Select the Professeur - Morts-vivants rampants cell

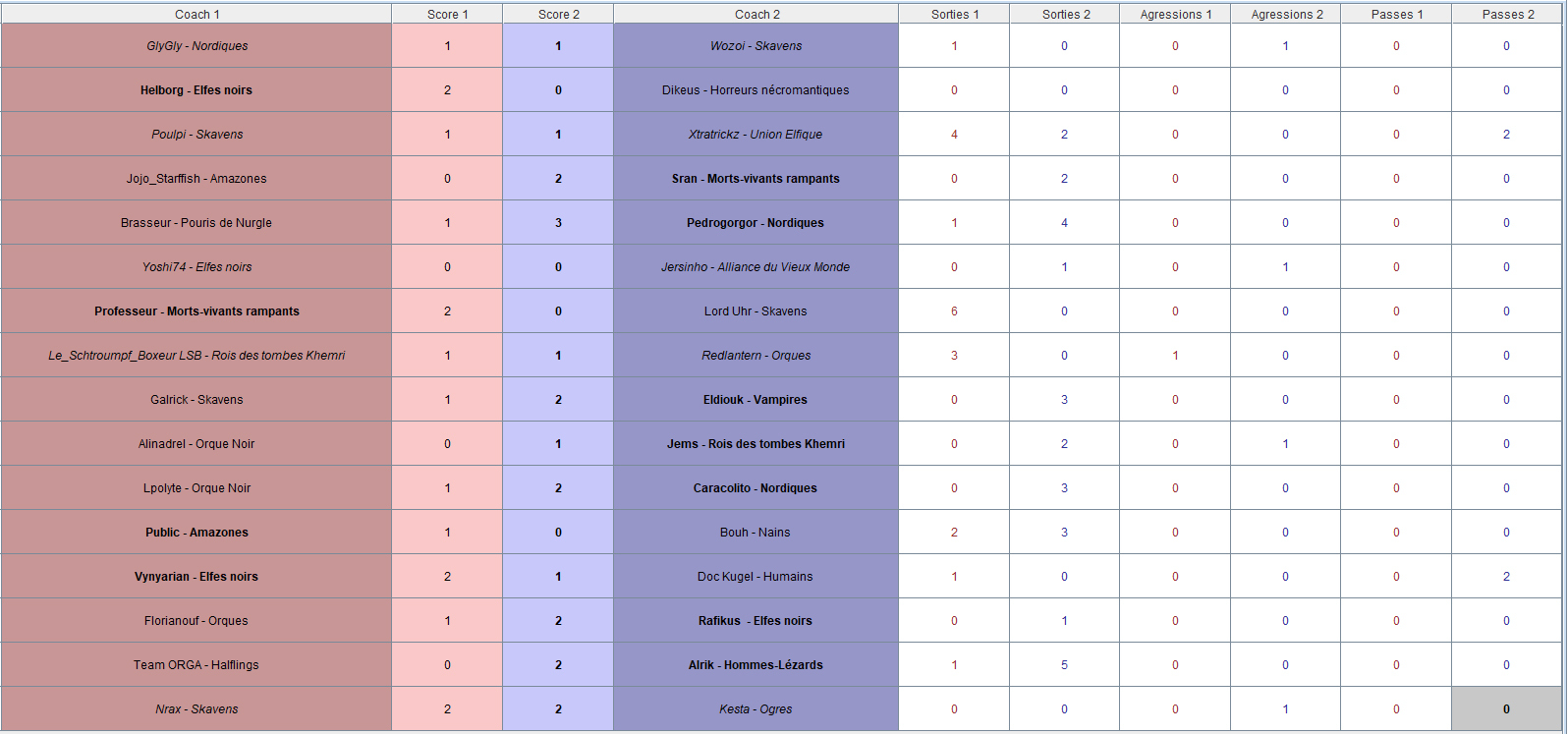point(196,311)
